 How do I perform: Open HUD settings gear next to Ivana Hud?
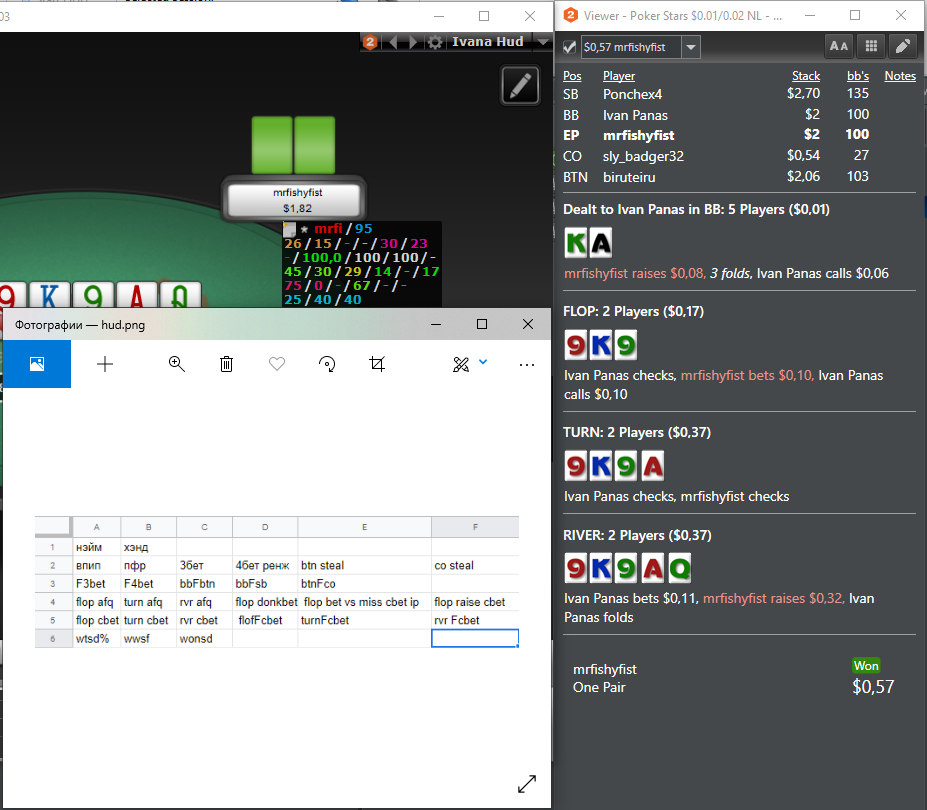coord(435,42)
